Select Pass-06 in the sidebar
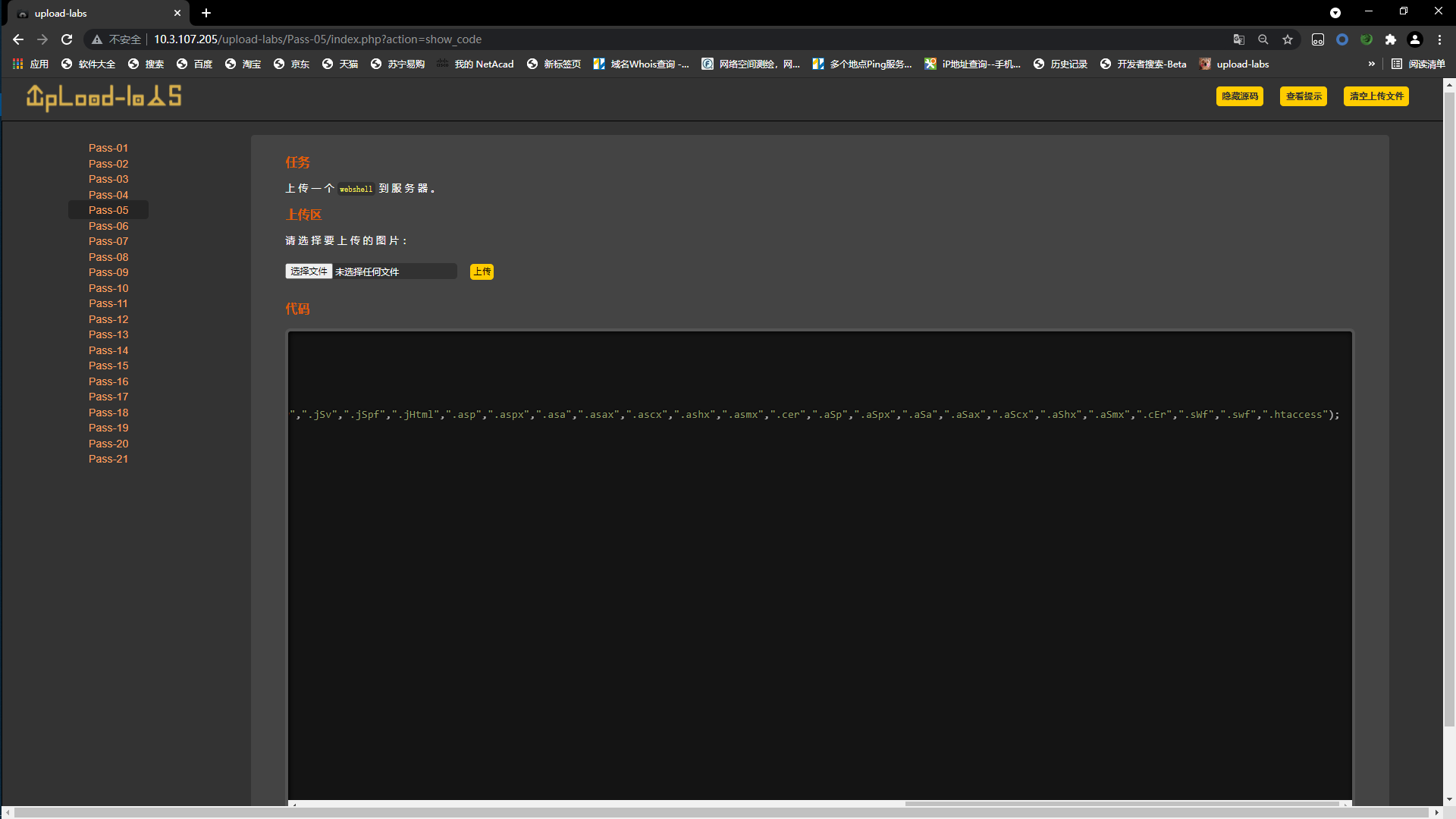Image resolution: width=1456 pixels, height=819 pixels. pyautogui.click(x=108, y=226)
